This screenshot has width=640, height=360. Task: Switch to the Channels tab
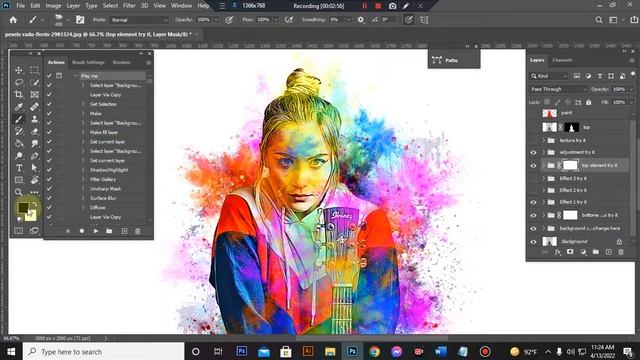(562, 60)
